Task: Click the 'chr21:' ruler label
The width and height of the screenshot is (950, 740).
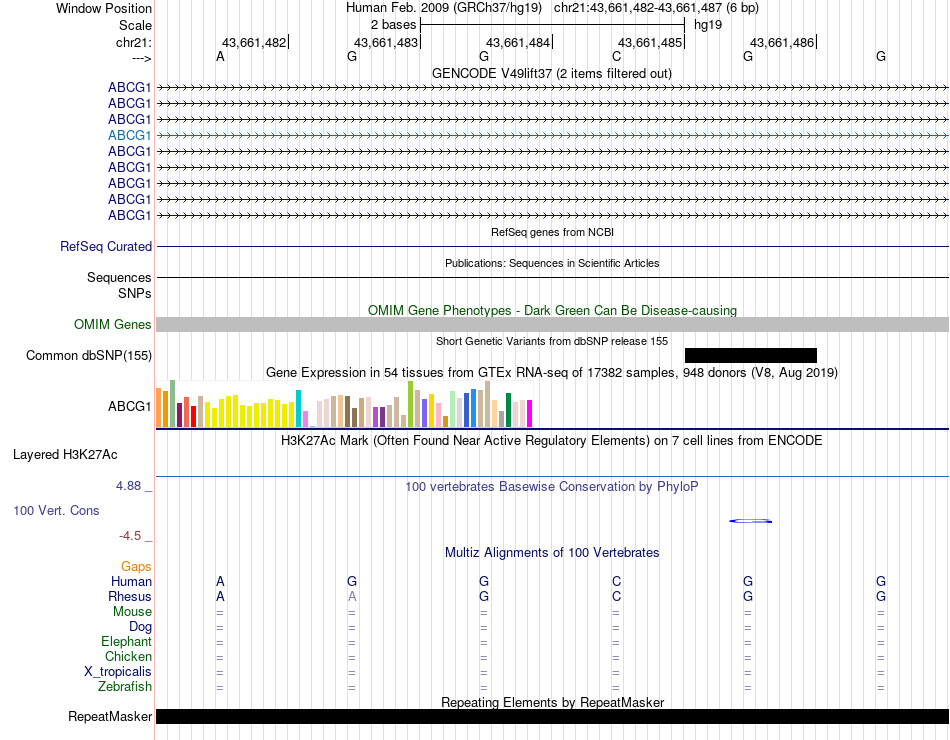Action: point(133,42)
